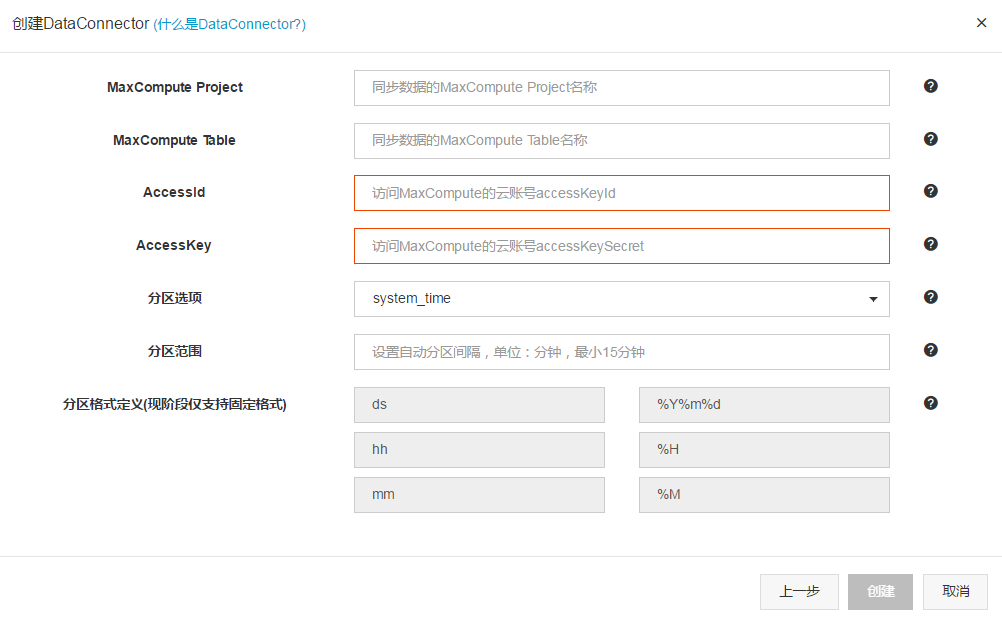Viewport: 1002px width, 626px height.
Task: Click the AccessKey label
Action: [x=174, y=245]
